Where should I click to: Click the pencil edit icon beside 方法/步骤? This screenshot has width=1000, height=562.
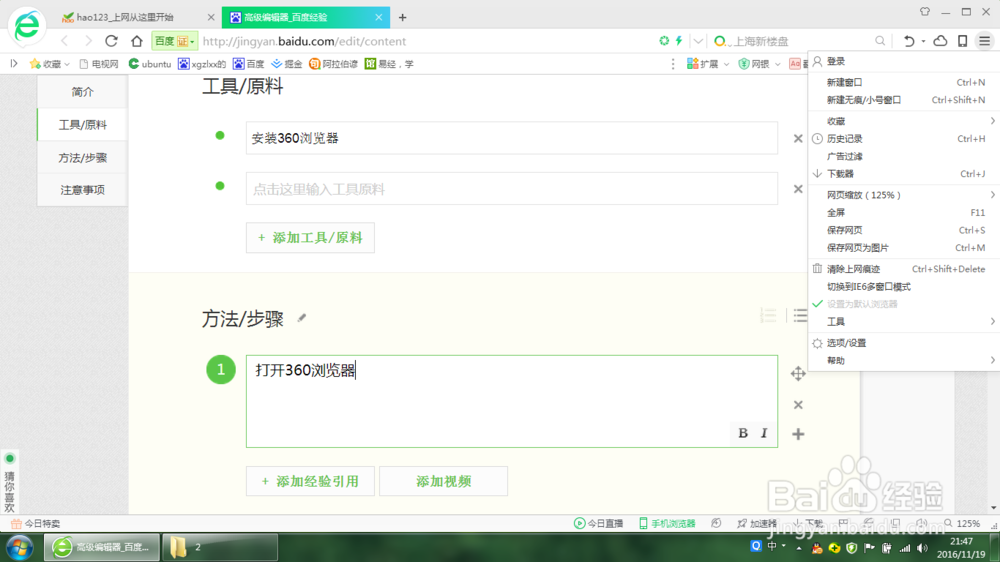(302, 318)
